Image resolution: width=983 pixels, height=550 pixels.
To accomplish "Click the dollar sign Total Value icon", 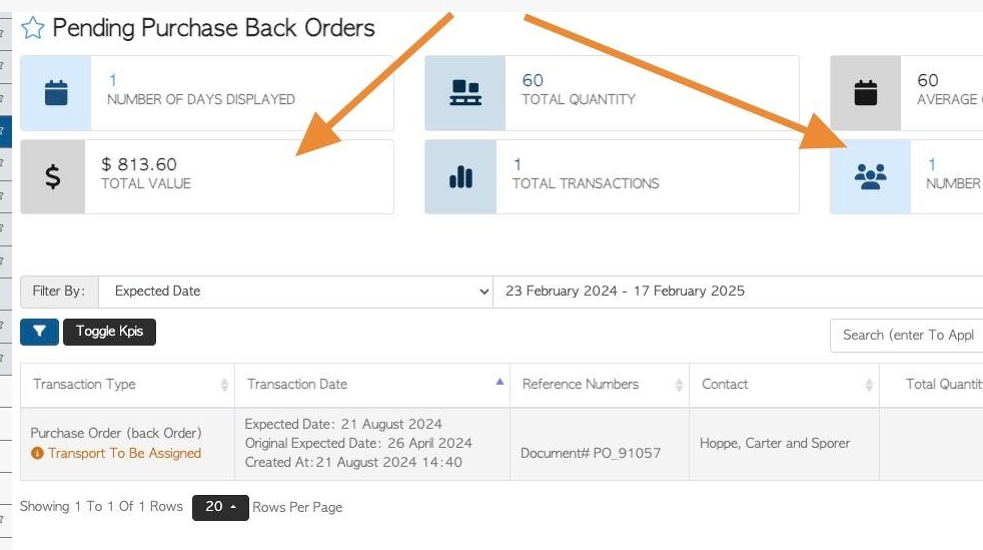I will point(53,177).
